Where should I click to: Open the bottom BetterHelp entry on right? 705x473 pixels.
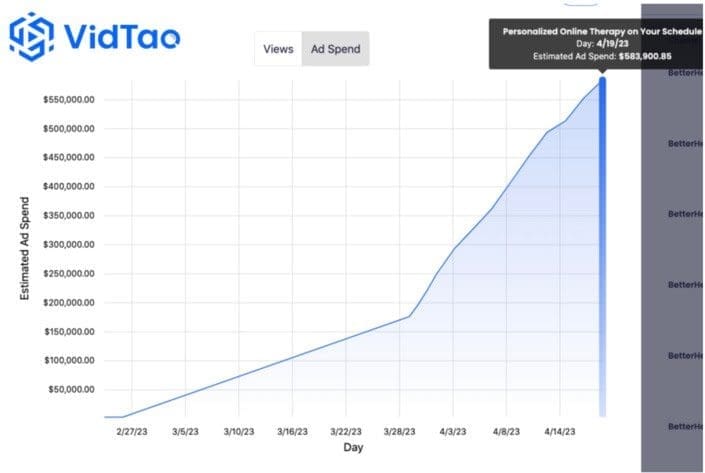pos(685,426)
